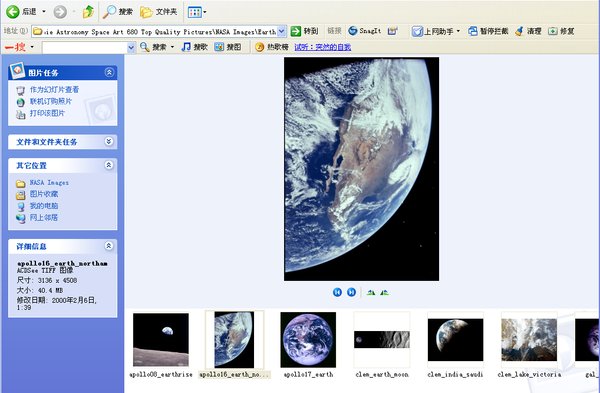Select the clem_earth_moon thumbnail
Viewport: 600px width, 393px height.
pos(382,340)
